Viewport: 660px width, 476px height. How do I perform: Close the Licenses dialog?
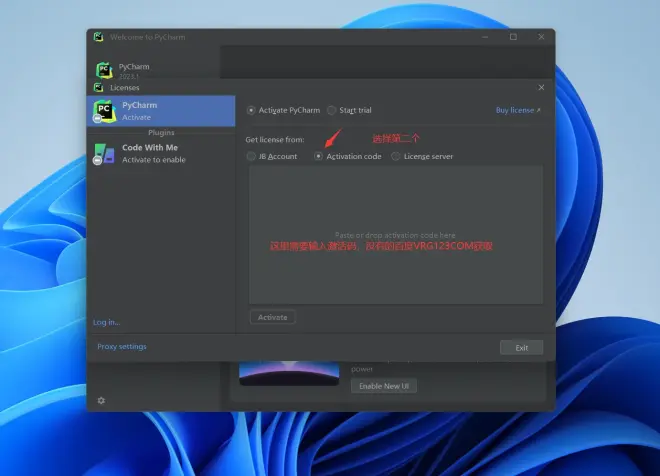541,88
